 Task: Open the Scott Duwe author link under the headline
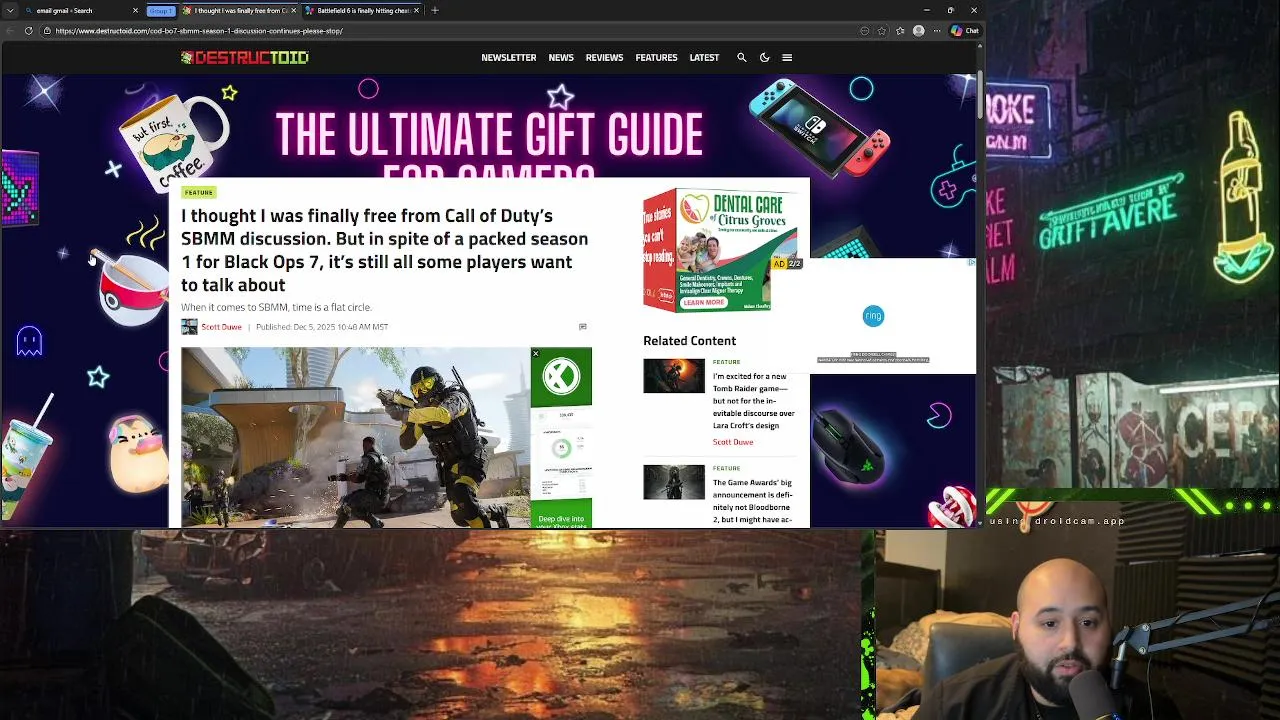[x=221, y=327]
